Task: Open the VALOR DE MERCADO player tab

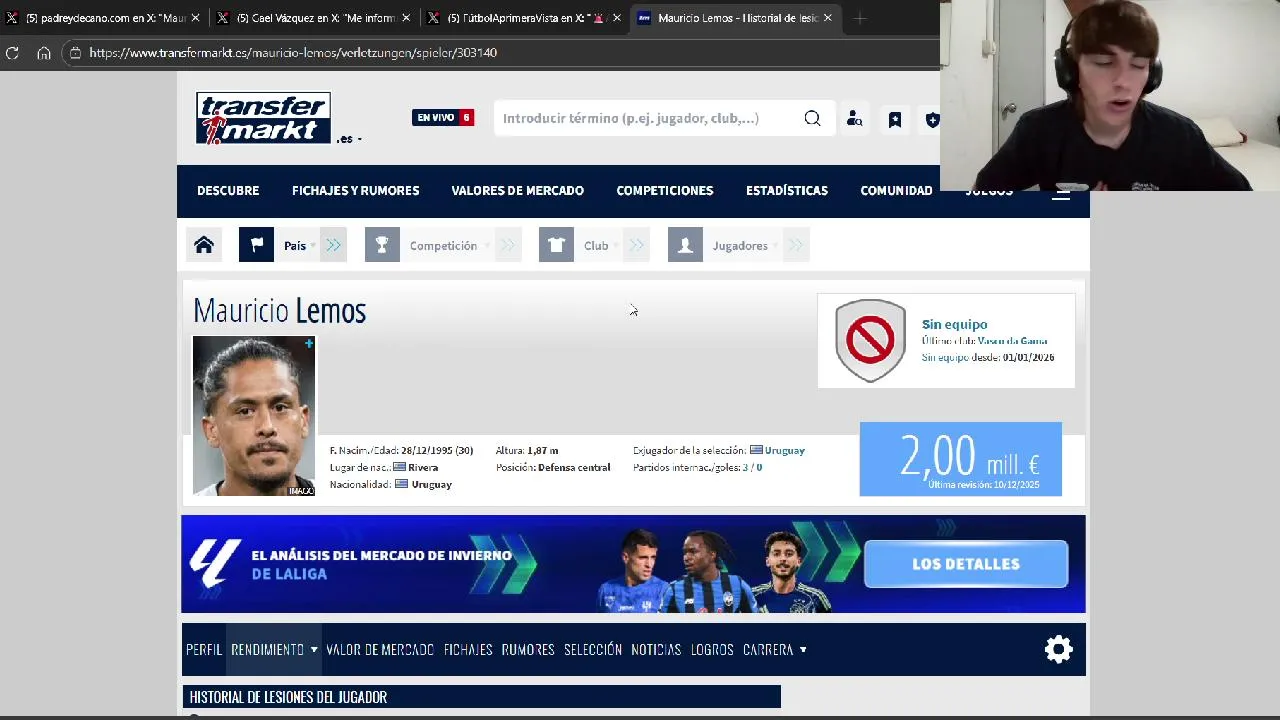Action: point(380,650)
